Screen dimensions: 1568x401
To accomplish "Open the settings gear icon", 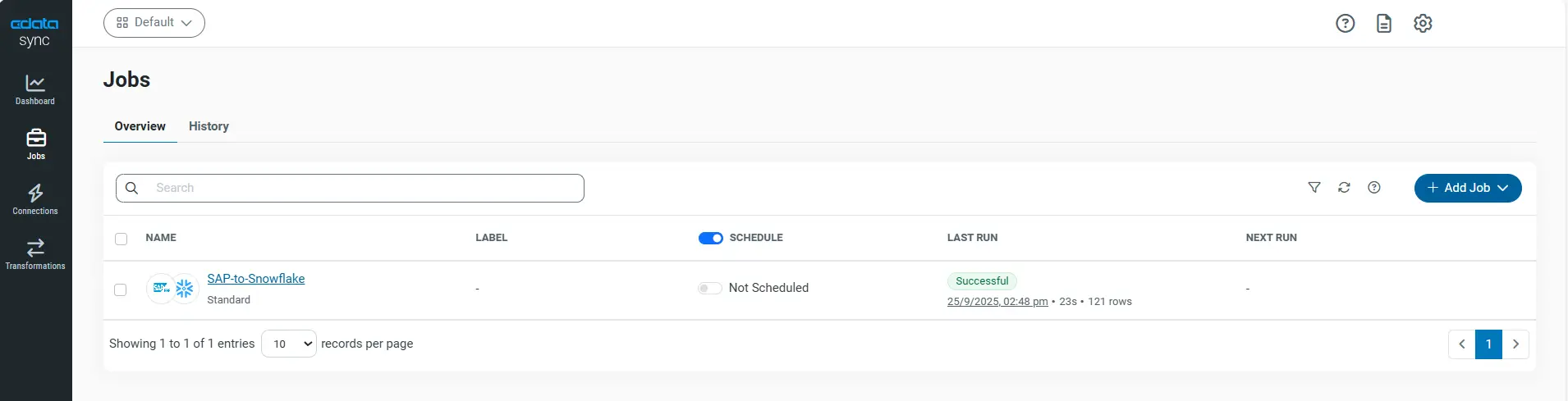I will [x=1423, y=24].
